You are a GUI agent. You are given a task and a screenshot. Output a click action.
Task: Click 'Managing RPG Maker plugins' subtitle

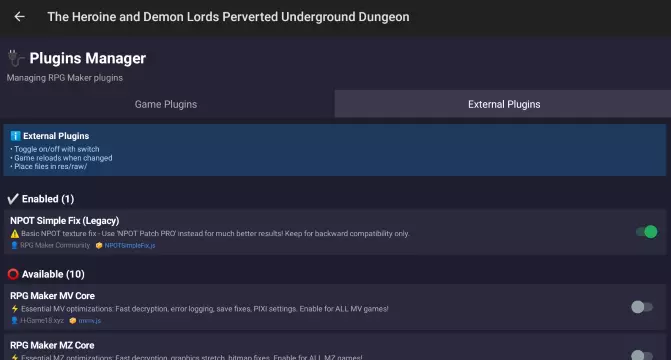(x=65, y=78)
